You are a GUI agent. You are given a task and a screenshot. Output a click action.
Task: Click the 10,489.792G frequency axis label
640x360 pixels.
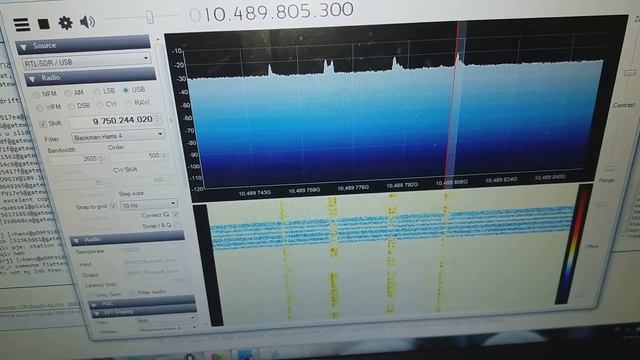402,185
